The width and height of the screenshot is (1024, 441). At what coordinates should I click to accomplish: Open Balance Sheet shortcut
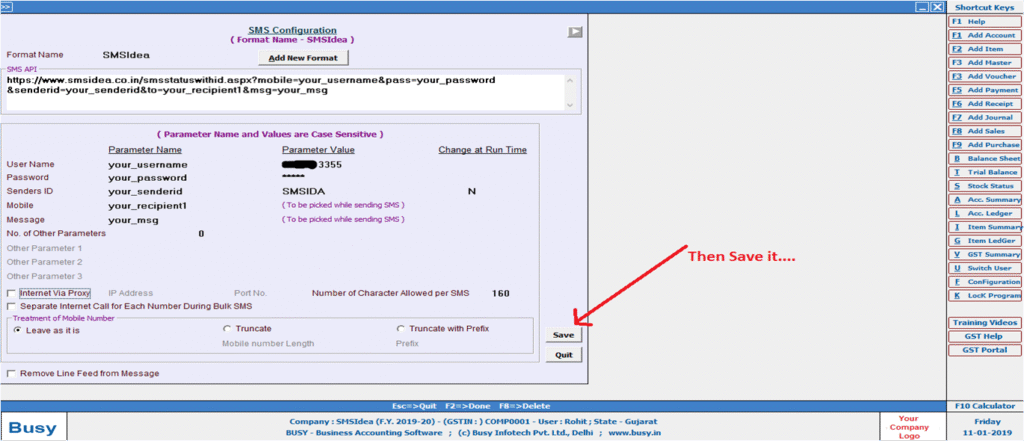click(x=985, y=158)
